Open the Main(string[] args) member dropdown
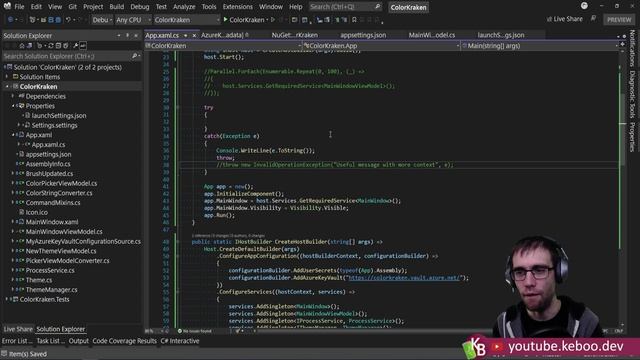Viewport: 640px width, 360px height. pos(540,46)
